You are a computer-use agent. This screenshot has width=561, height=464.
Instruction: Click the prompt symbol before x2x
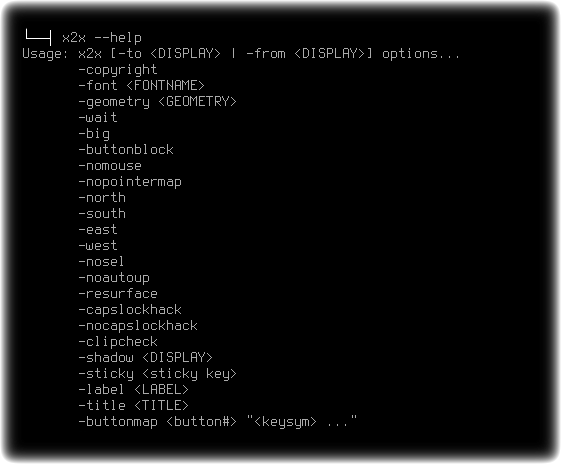(x=39, y=37)
